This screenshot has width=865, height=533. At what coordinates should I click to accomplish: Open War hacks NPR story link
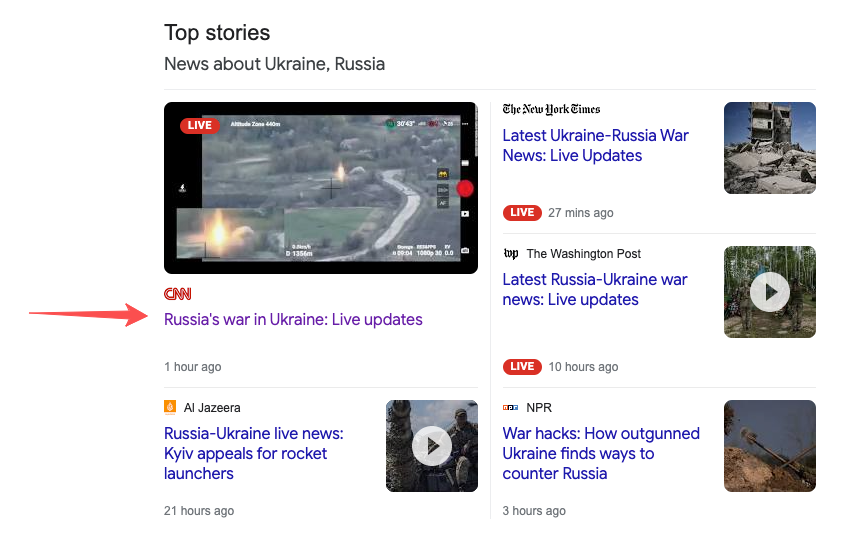click(601, 454)
